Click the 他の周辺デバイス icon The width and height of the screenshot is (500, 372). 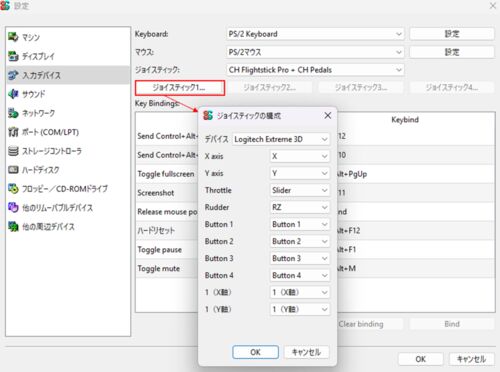tap(13, 227)
